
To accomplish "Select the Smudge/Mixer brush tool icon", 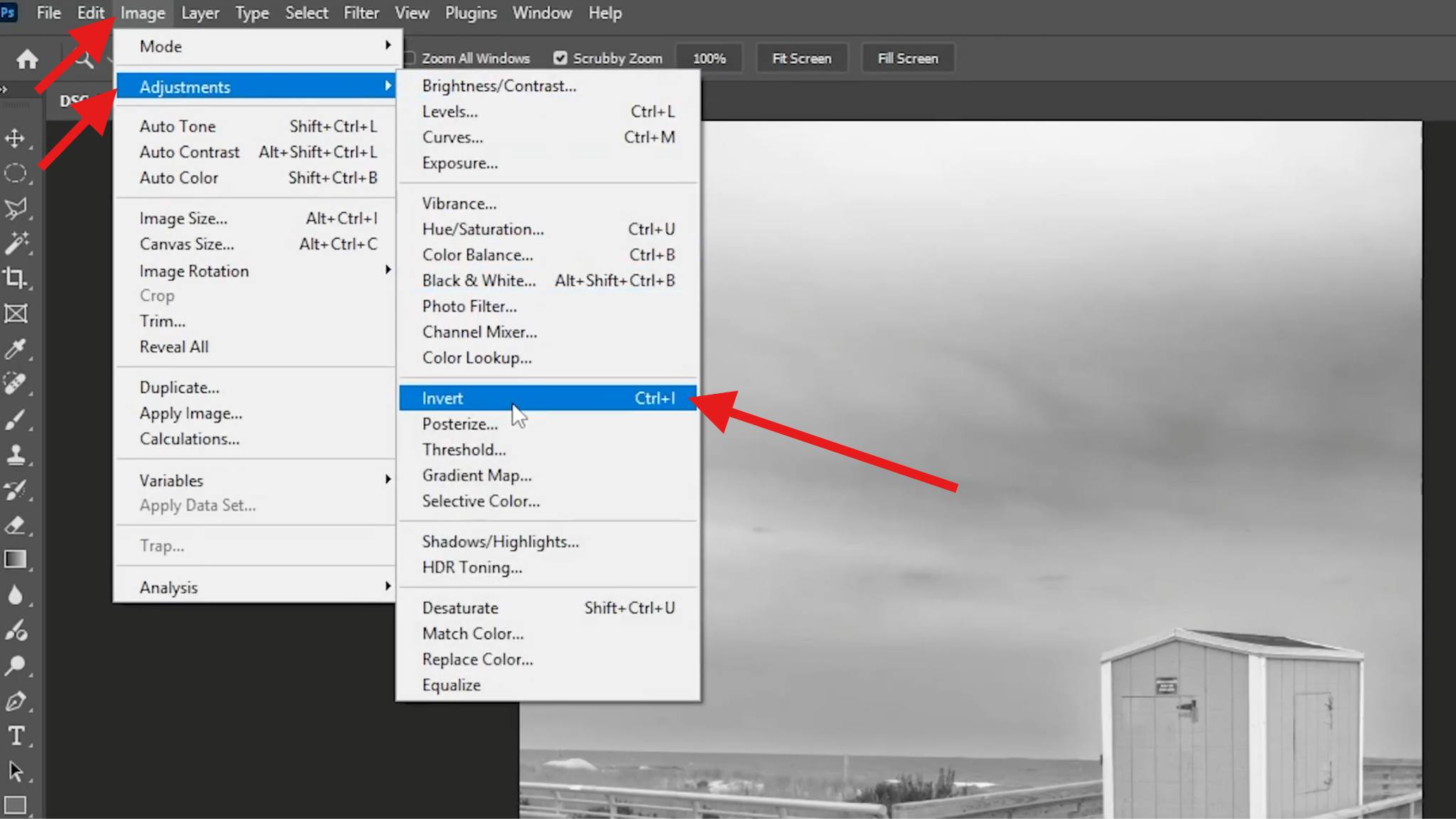I will click(x=15, y=630).
